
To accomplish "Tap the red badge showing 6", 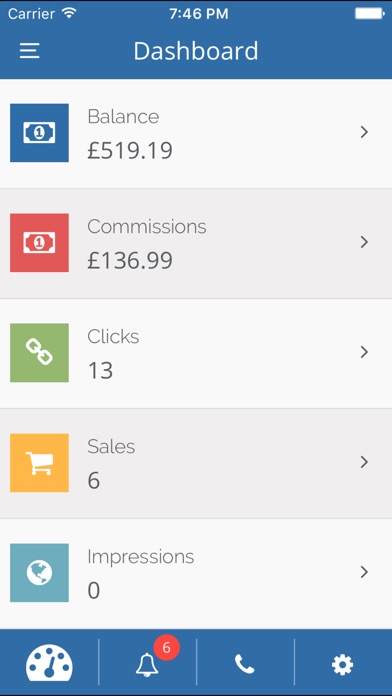I will click(166, 648).
